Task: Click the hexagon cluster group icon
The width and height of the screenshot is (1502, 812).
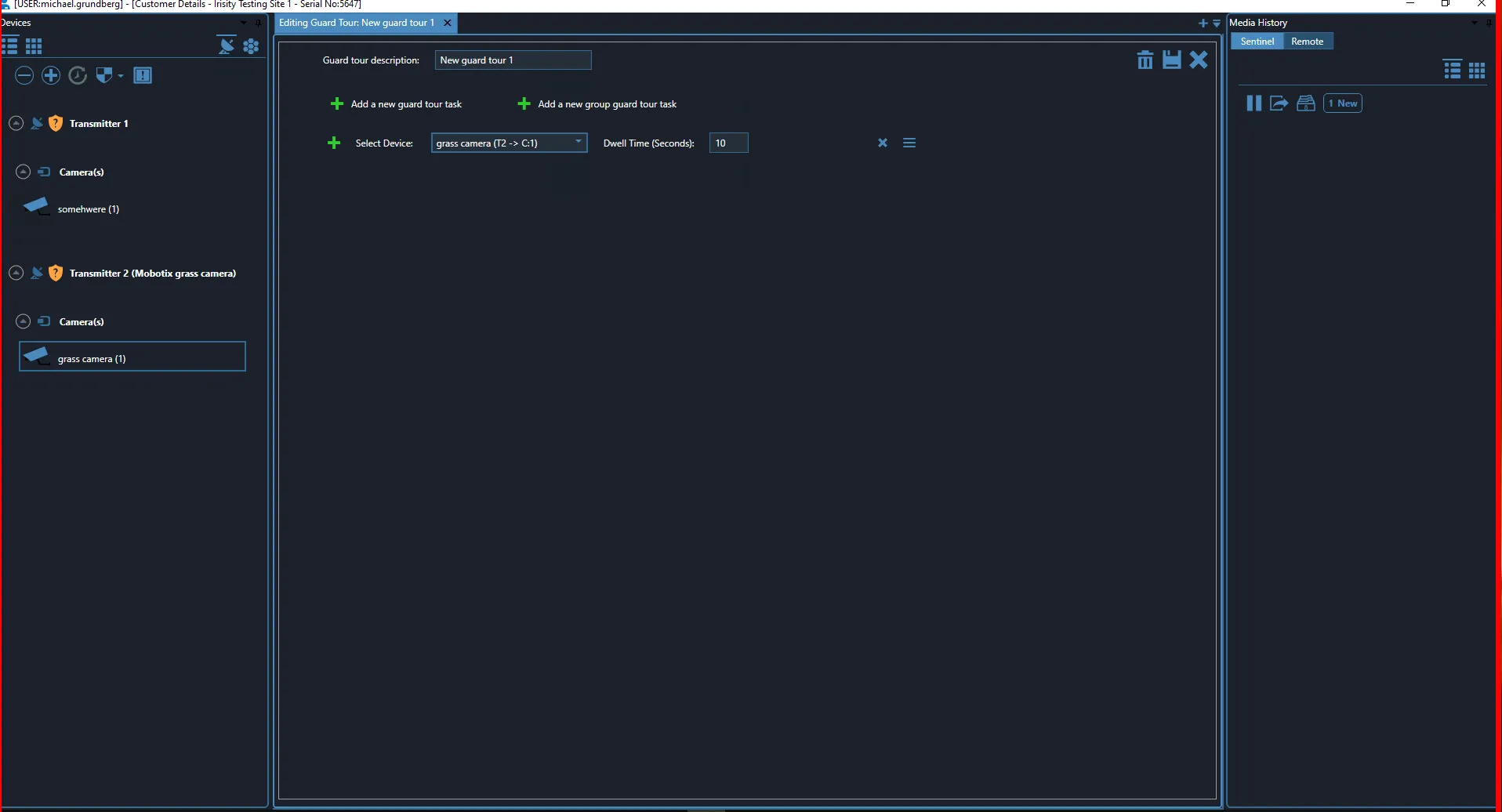Action: click(251, 46)
